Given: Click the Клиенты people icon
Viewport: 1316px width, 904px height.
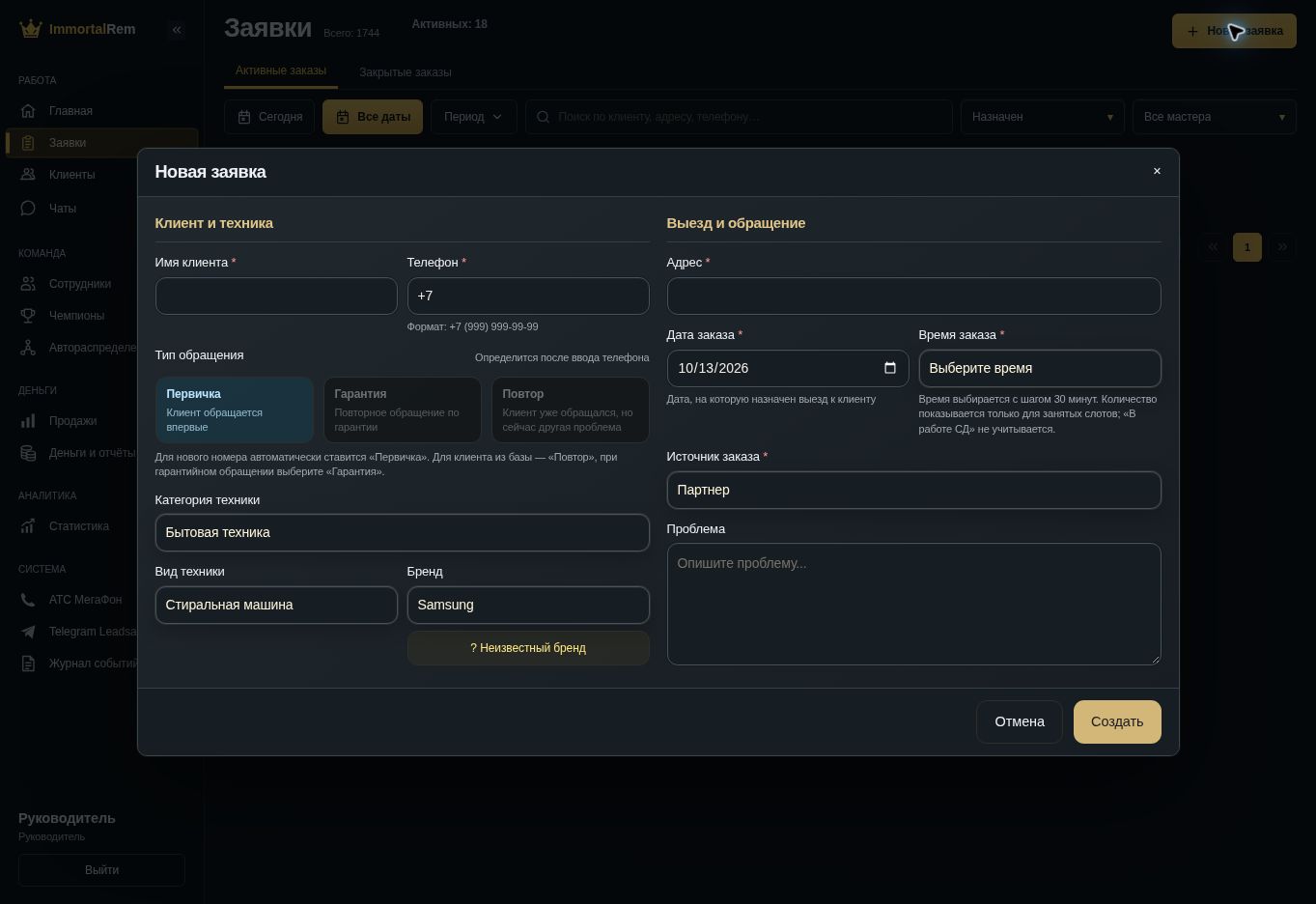Looking at the screenshot, I should [28, 175].
